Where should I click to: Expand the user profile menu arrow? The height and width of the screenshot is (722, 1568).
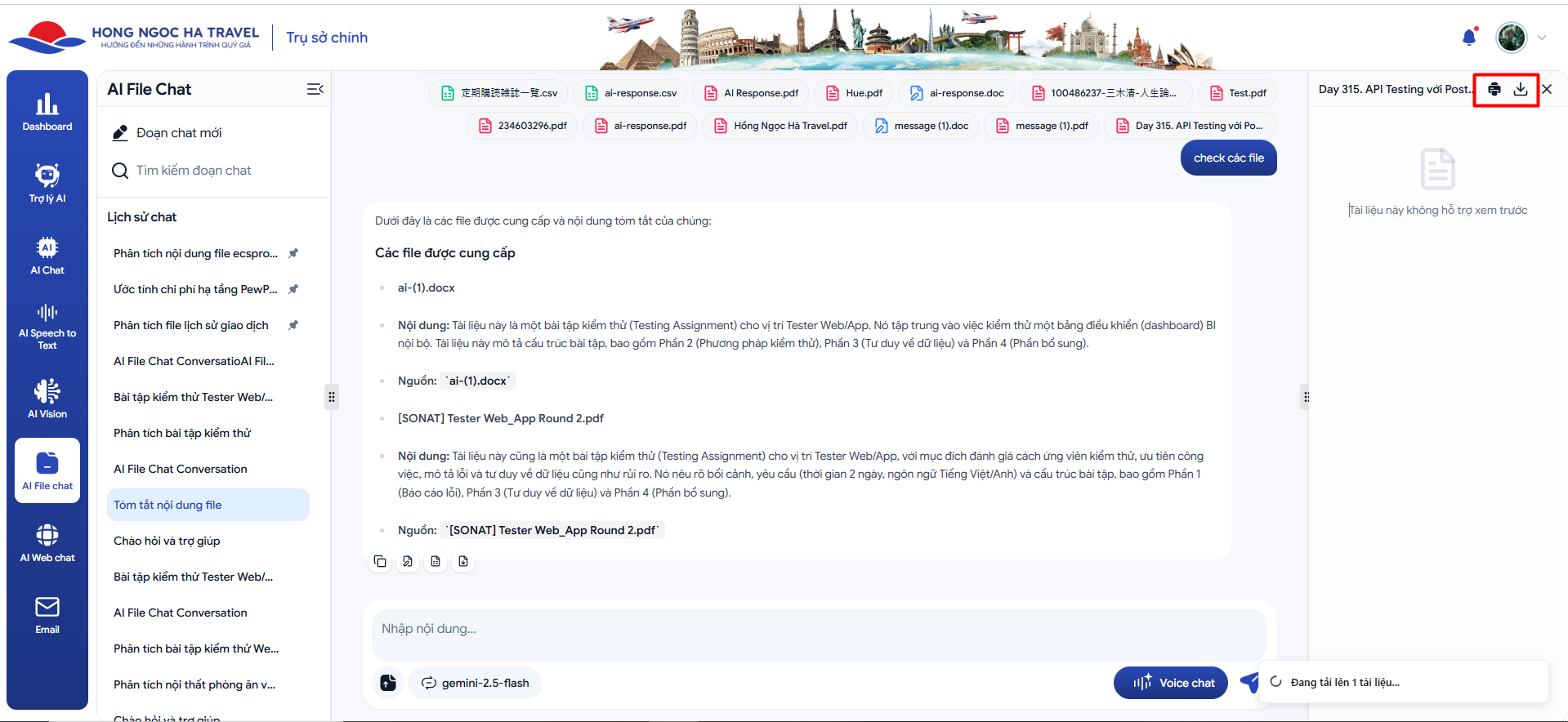1542,38
